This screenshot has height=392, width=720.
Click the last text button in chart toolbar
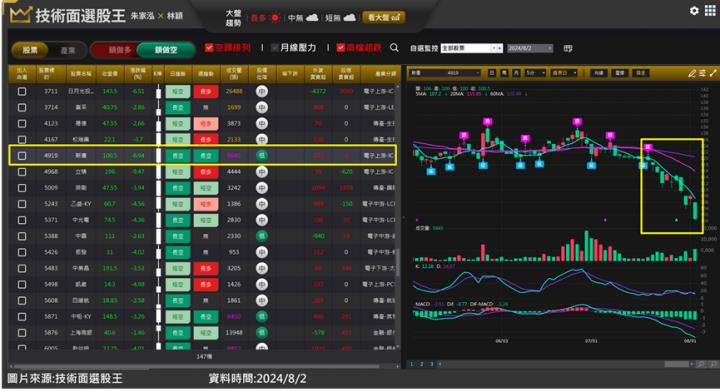[x=640, y=73]
